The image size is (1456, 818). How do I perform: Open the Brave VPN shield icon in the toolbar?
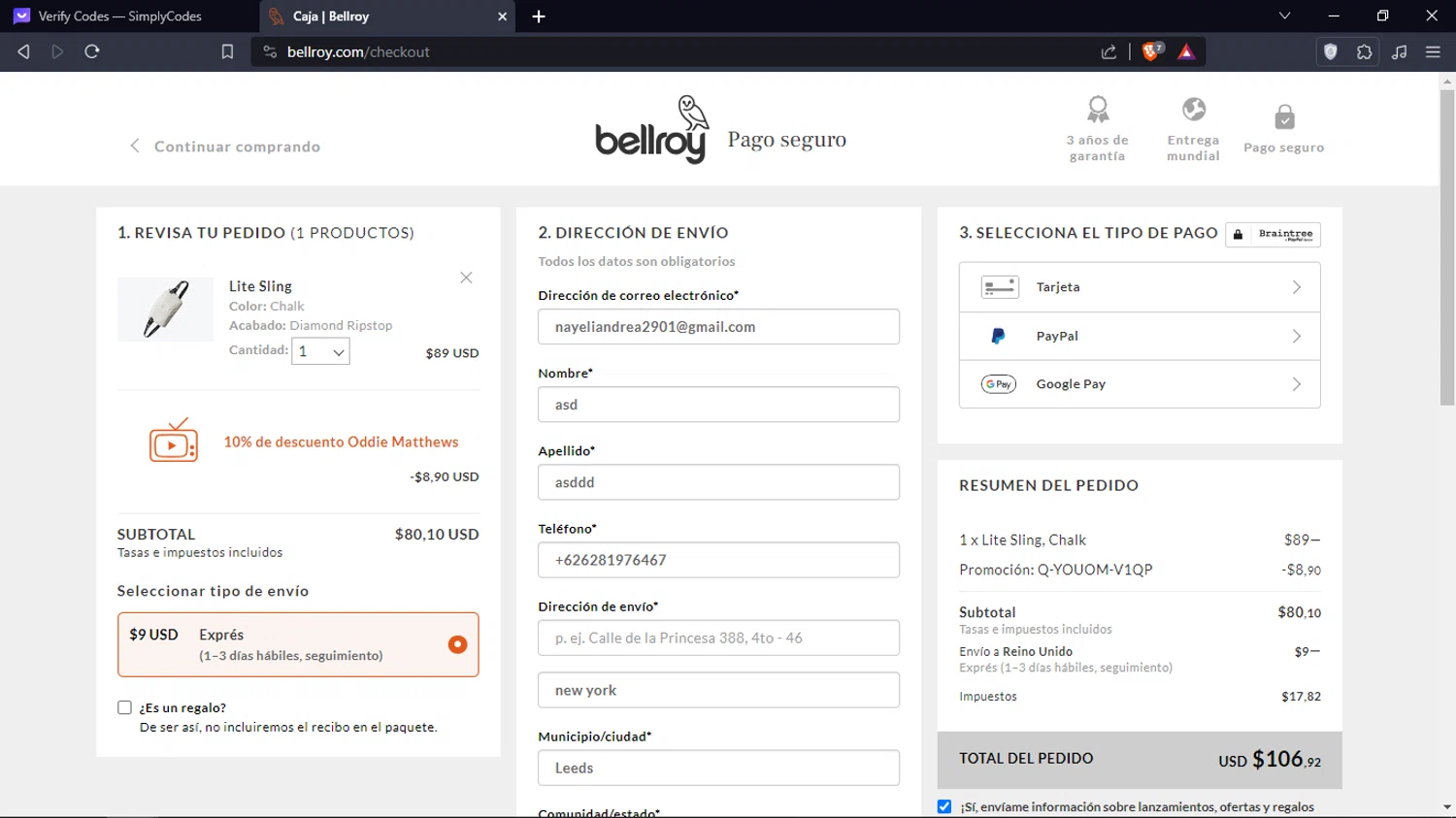pyautogui.click(x=1331, y=51)
